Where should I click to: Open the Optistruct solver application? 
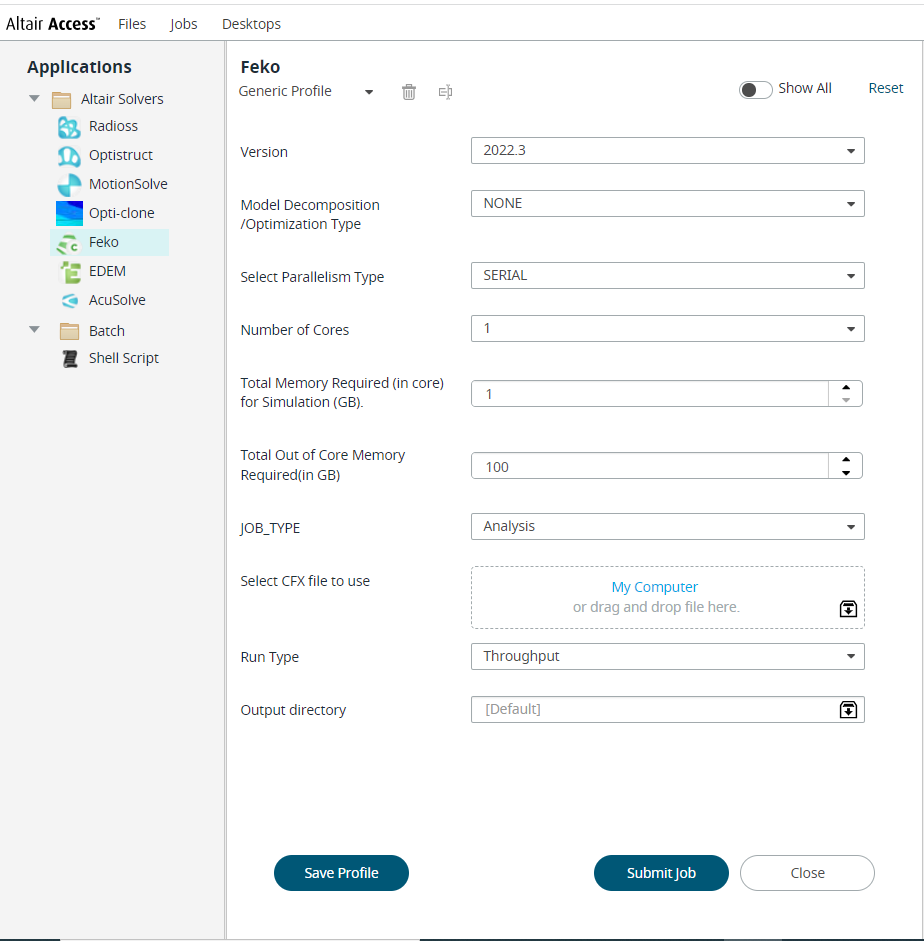coord(121,155)
